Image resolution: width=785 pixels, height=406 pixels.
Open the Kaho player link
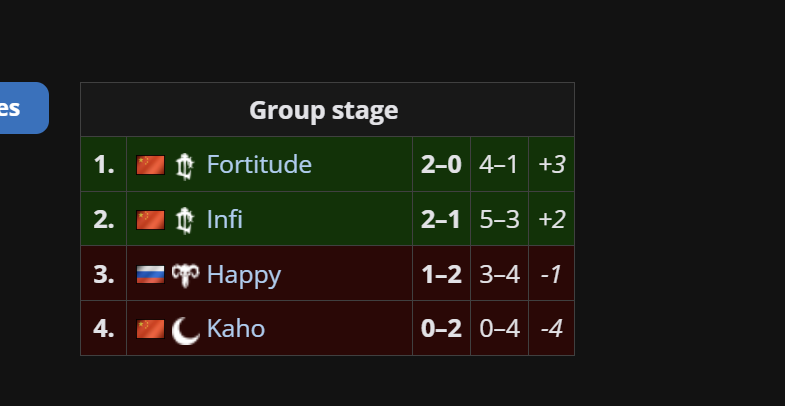[x=235, y=328]
